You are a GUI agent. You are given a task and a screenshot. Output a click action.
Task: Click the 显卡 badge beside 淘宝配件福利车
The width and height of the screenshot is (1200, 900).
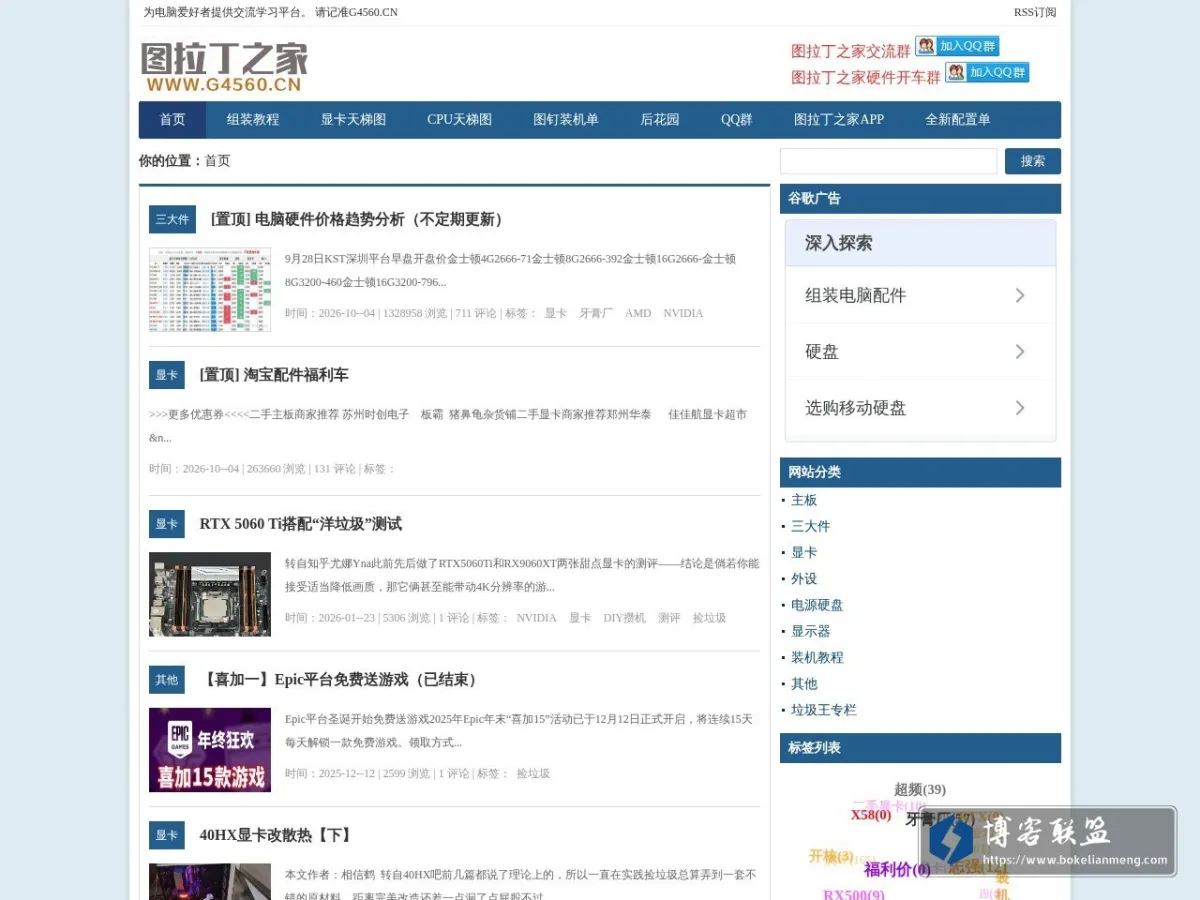pos(167,375)
